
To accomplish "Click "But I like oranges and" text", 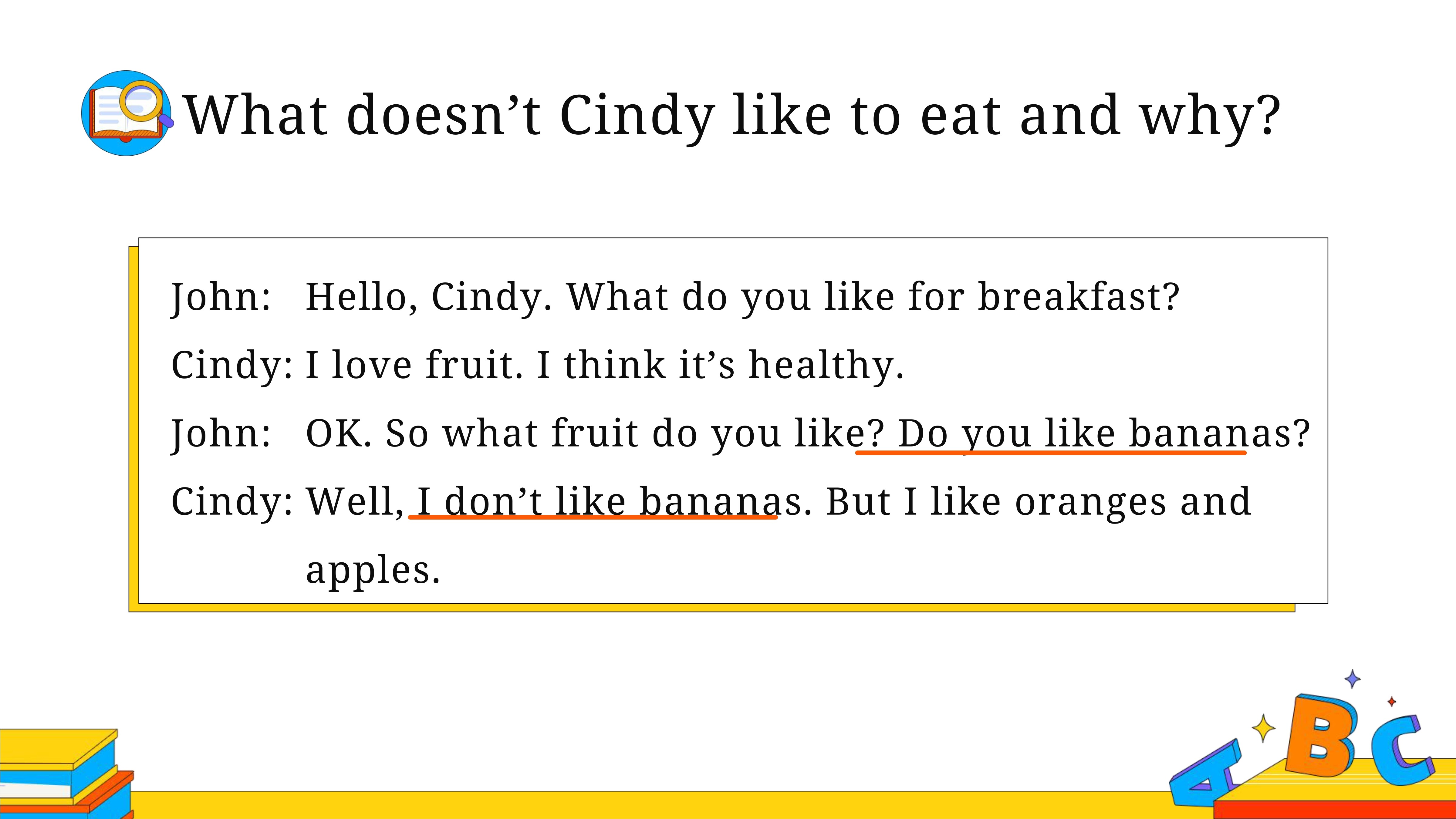I will [x=1039, y=502].
